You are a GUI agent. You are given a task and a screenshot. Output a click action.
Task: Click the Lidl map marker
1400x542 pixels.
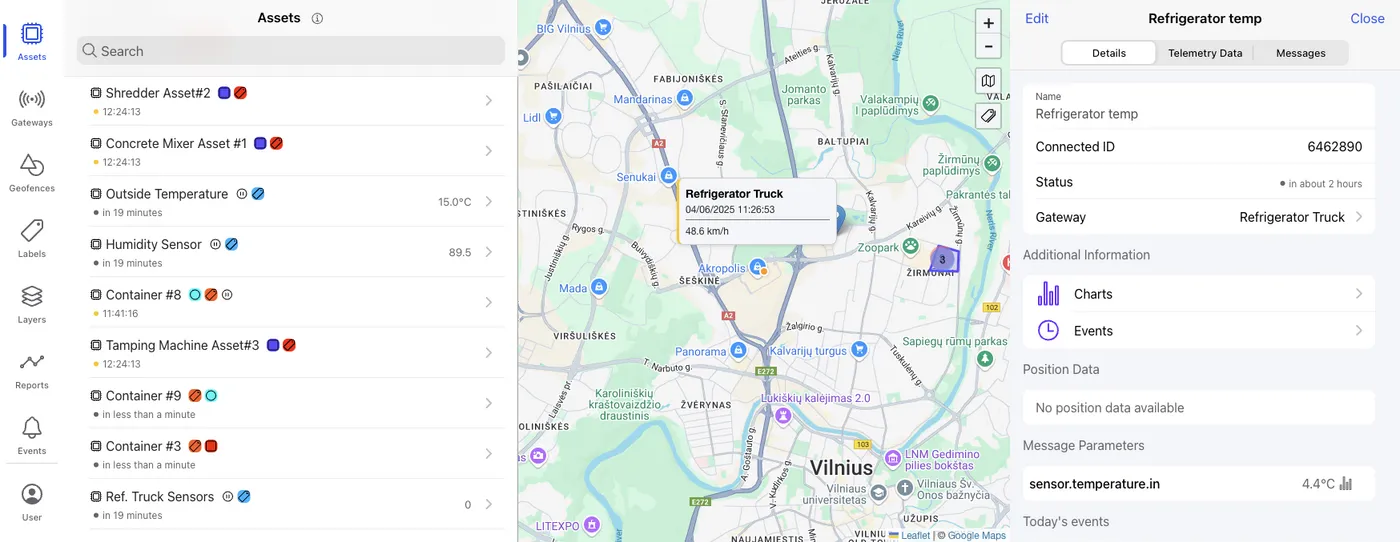(554, 117)
